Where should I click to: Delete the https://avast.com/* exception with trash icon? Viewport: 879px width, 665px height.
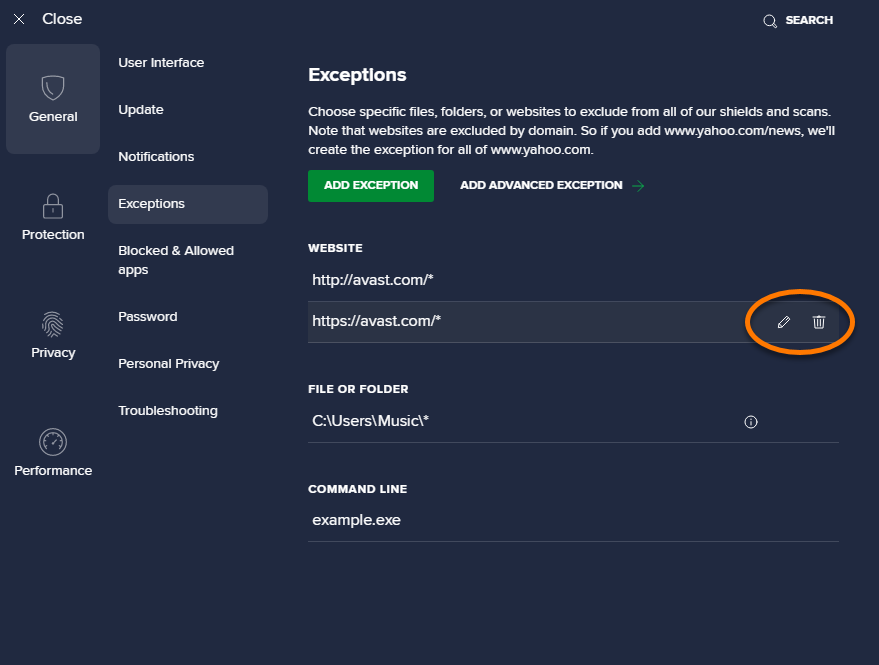tap(819, 322)
